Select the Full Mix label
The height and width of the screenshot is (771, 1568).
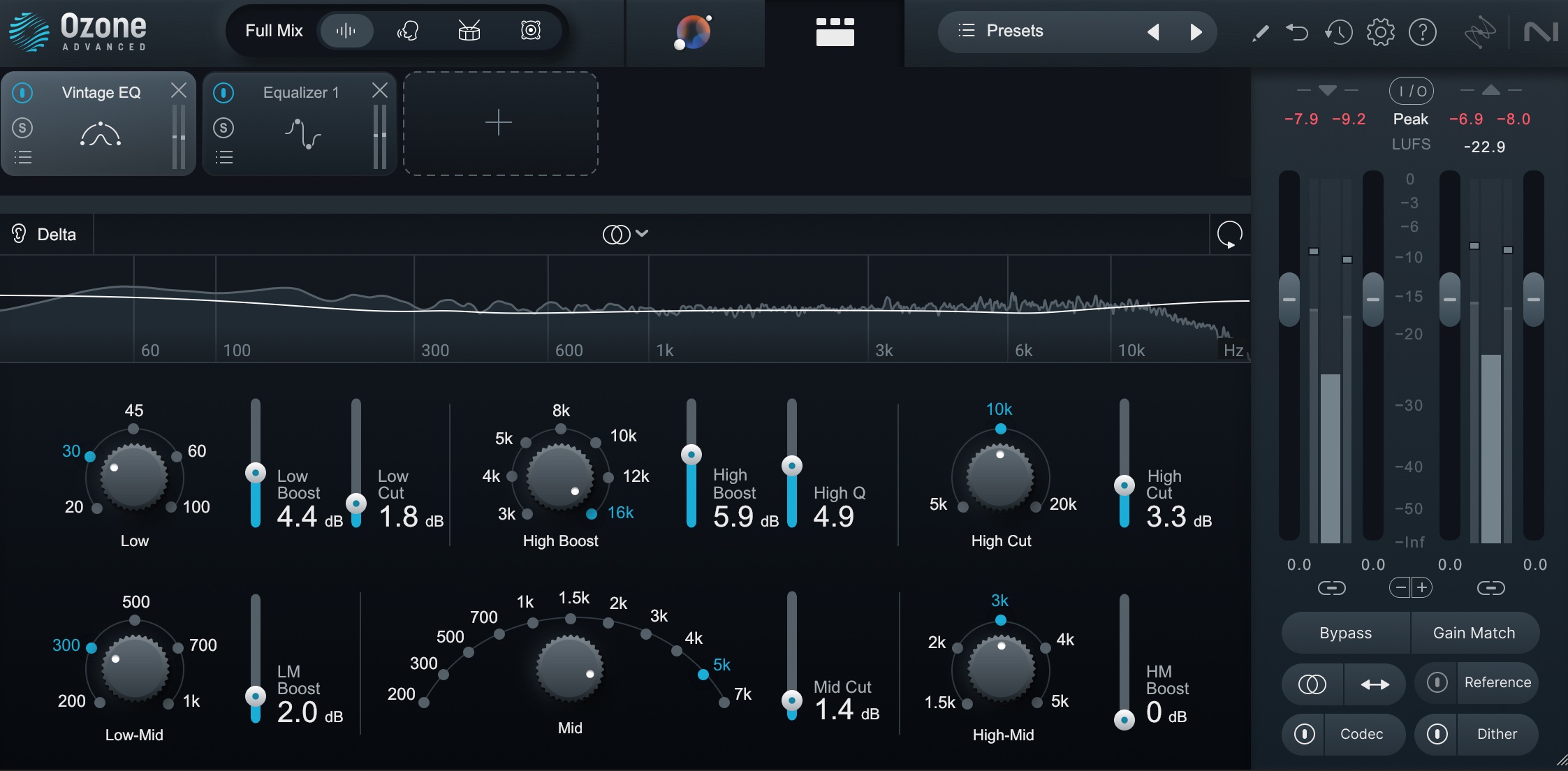coord(274,31)
